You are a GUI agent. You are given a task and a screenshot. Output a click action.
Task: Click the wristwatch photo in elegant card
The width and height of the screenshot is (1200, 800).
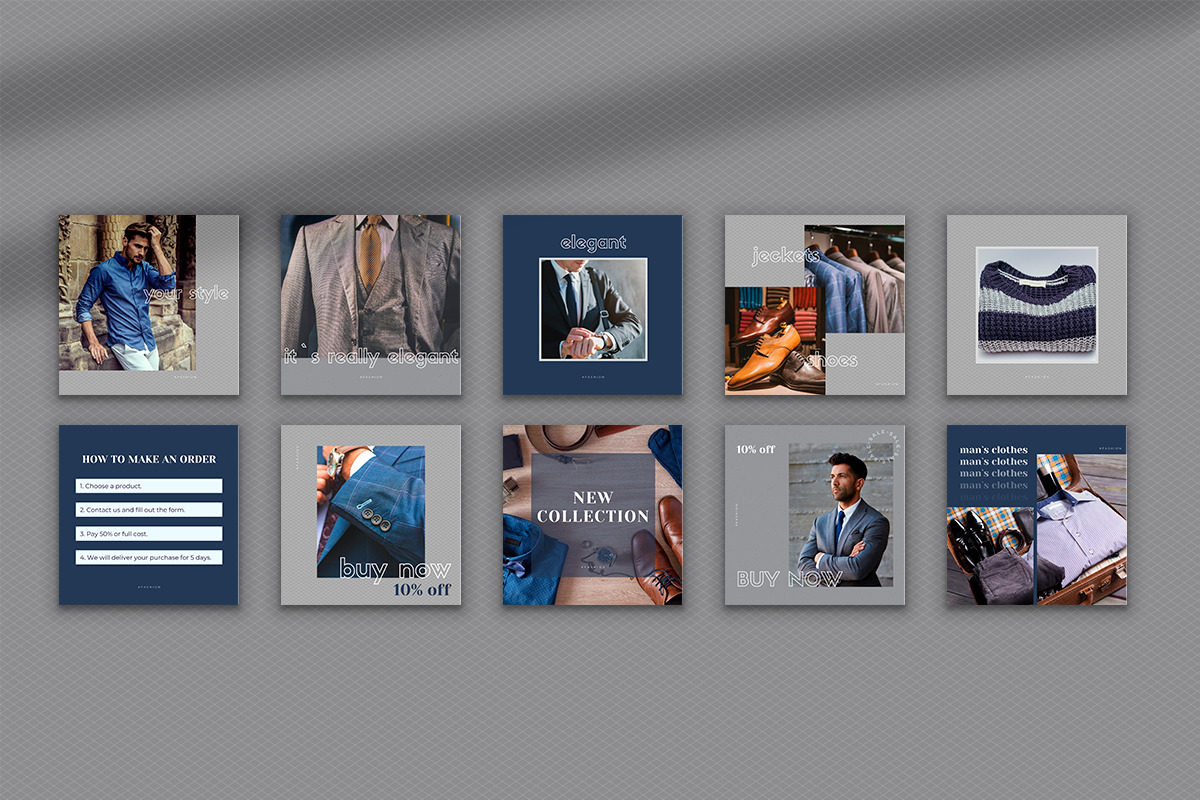(x=593, y=309)
